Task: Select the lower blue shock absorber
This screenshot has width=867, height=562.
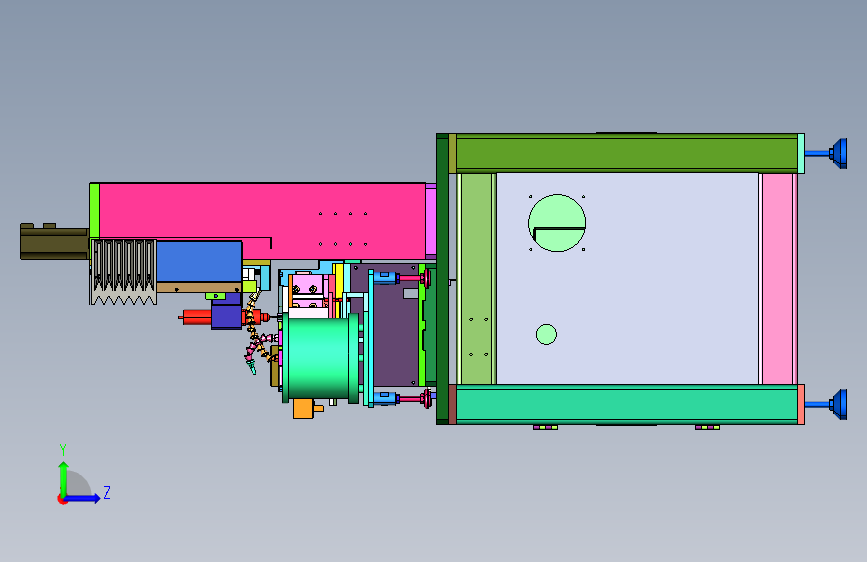Action: point(385,398)
